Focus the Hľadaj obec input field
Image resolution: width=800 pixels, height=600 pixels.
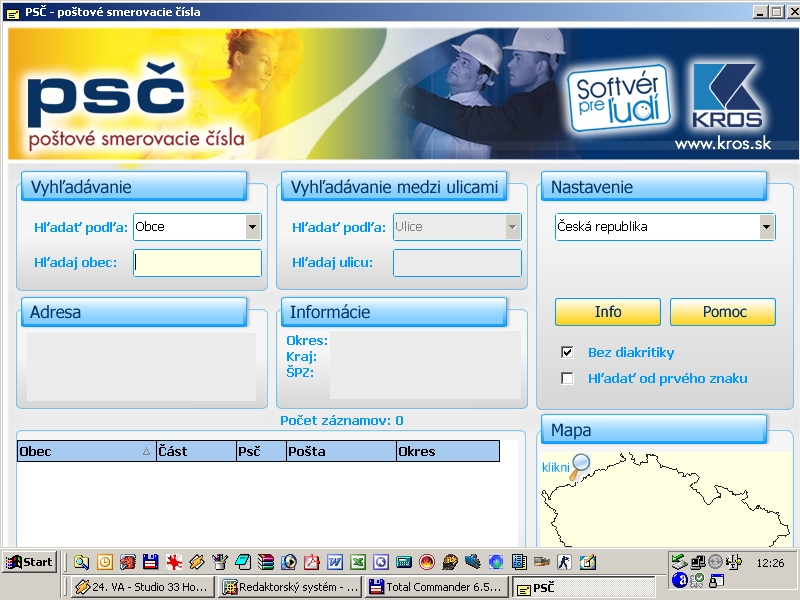(x=197, y=263)
